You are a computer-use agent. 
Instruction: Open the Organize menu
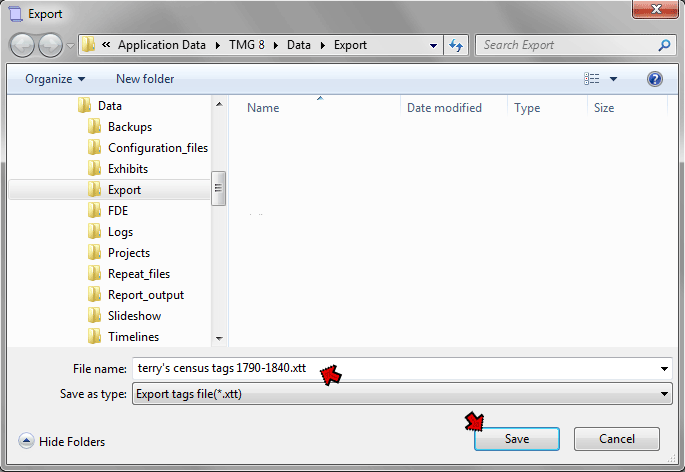click(x=55, y=79)
